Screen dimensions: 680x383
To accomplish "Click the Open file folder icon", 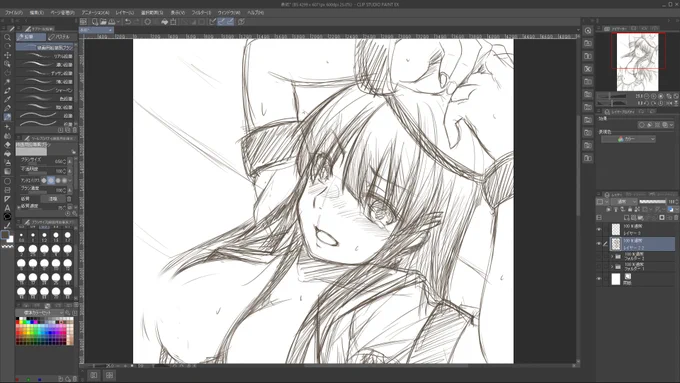I will (x=103, y=22).
